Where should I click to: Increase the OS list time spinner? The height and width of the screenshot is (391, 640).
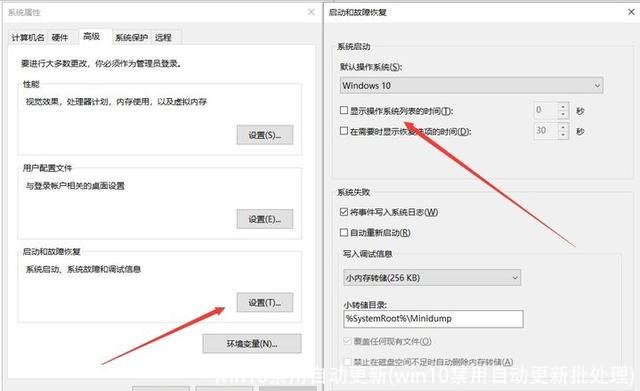[x=563, y=106]
